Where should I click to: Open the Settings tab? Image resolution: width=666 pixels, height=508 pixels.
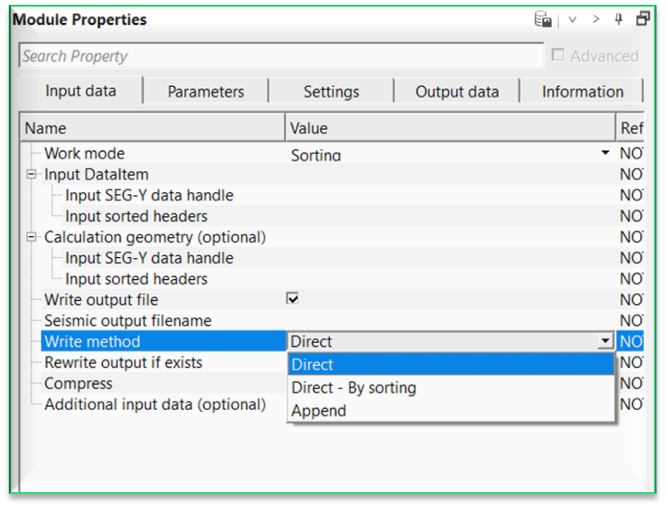click(331, 91)
